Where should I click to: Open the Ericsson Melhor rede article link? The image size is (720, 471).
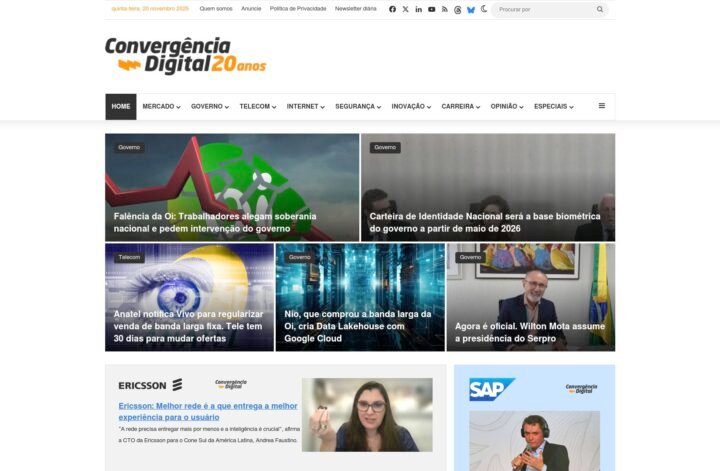207,411
